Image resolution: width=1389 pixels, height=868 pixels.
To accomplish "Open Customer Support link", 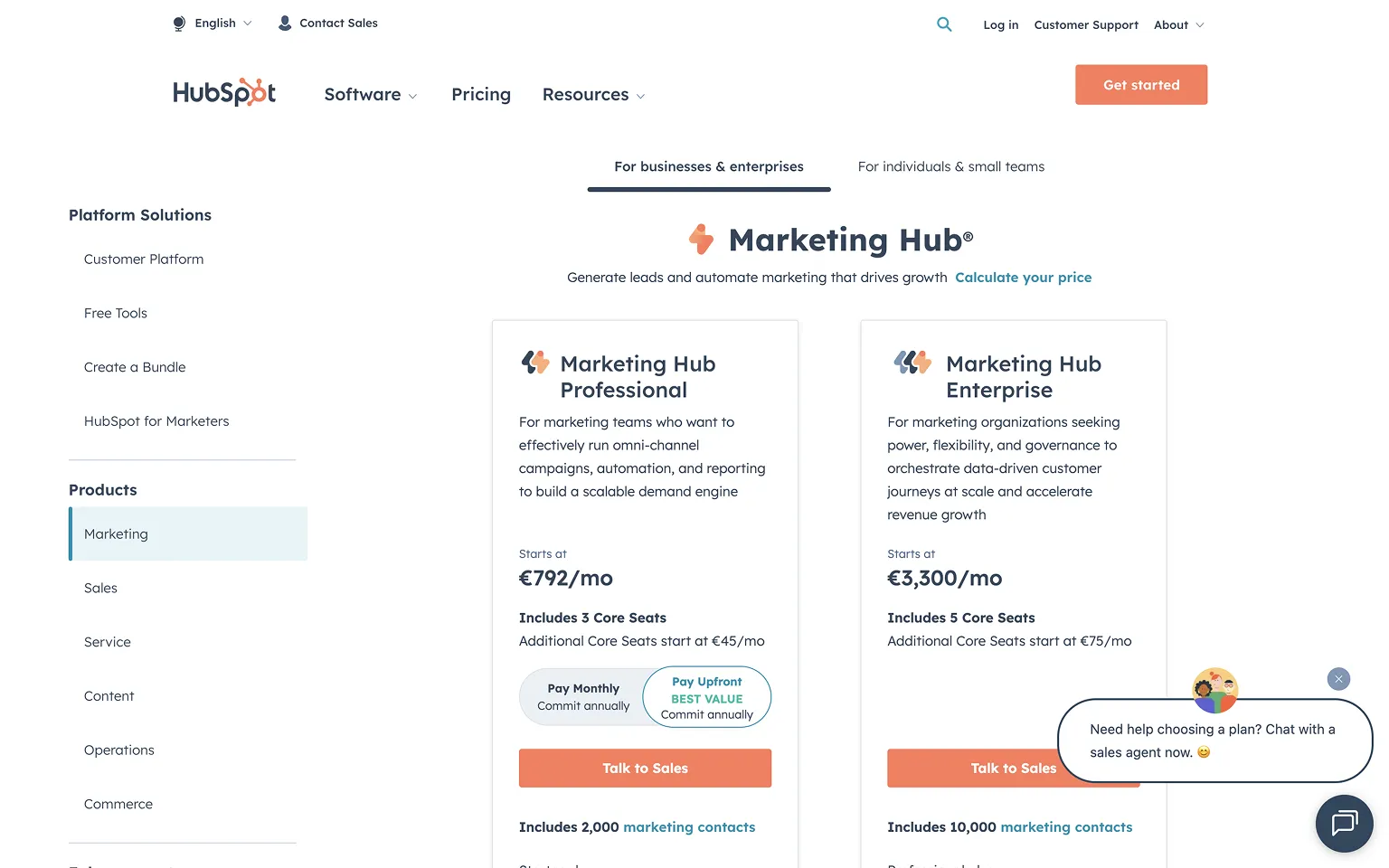I will coord(1086,25).
